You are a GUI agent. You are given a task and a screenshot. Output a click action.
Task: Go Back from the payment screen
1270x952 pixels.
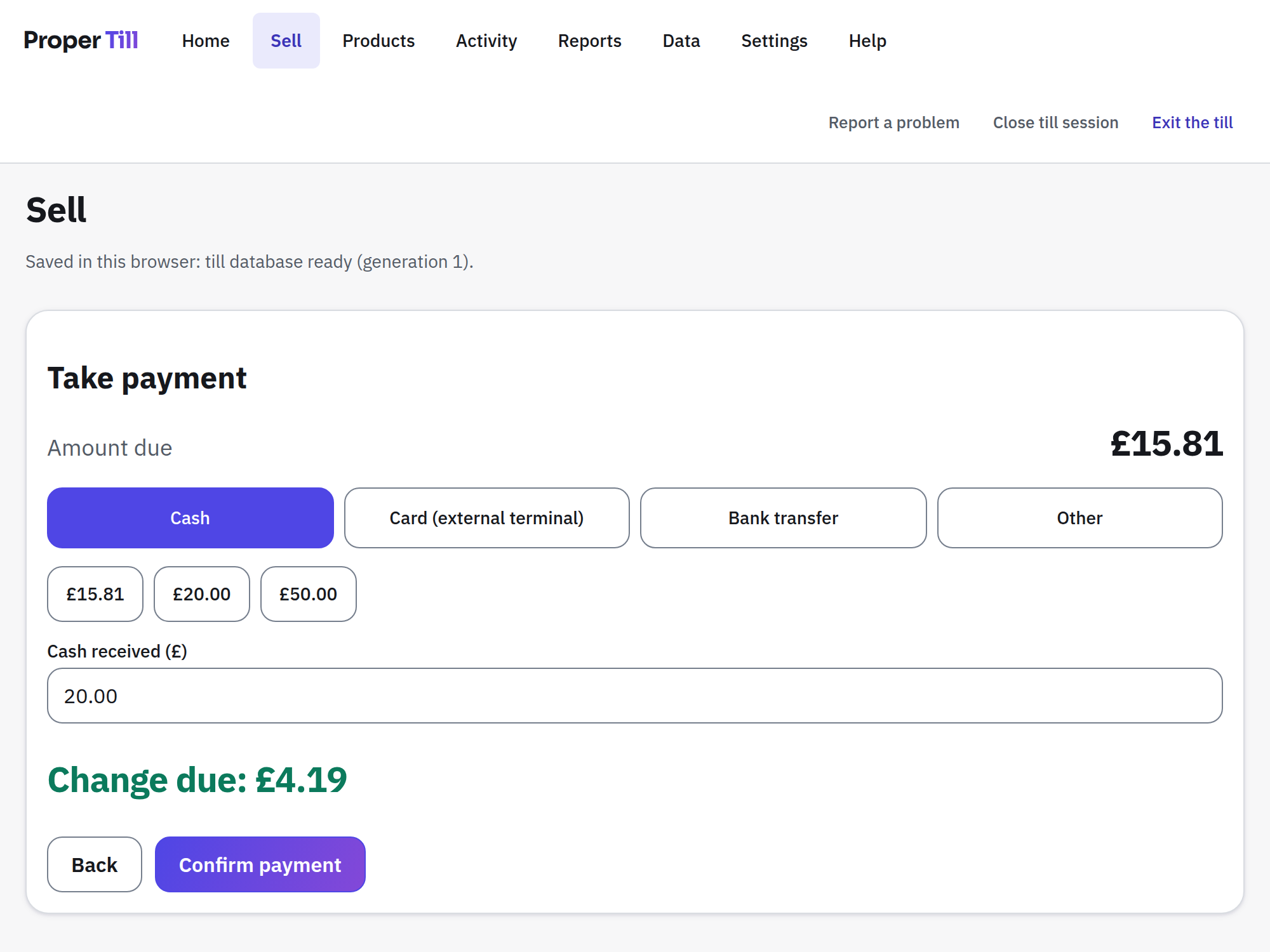(x=95, y=864)
